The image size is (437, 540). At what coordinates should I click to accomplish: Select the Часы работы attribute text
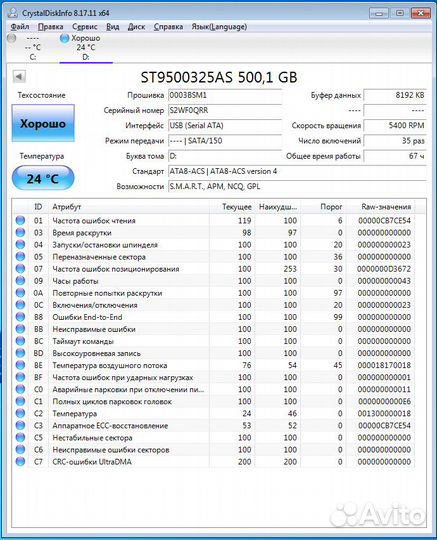75,281
